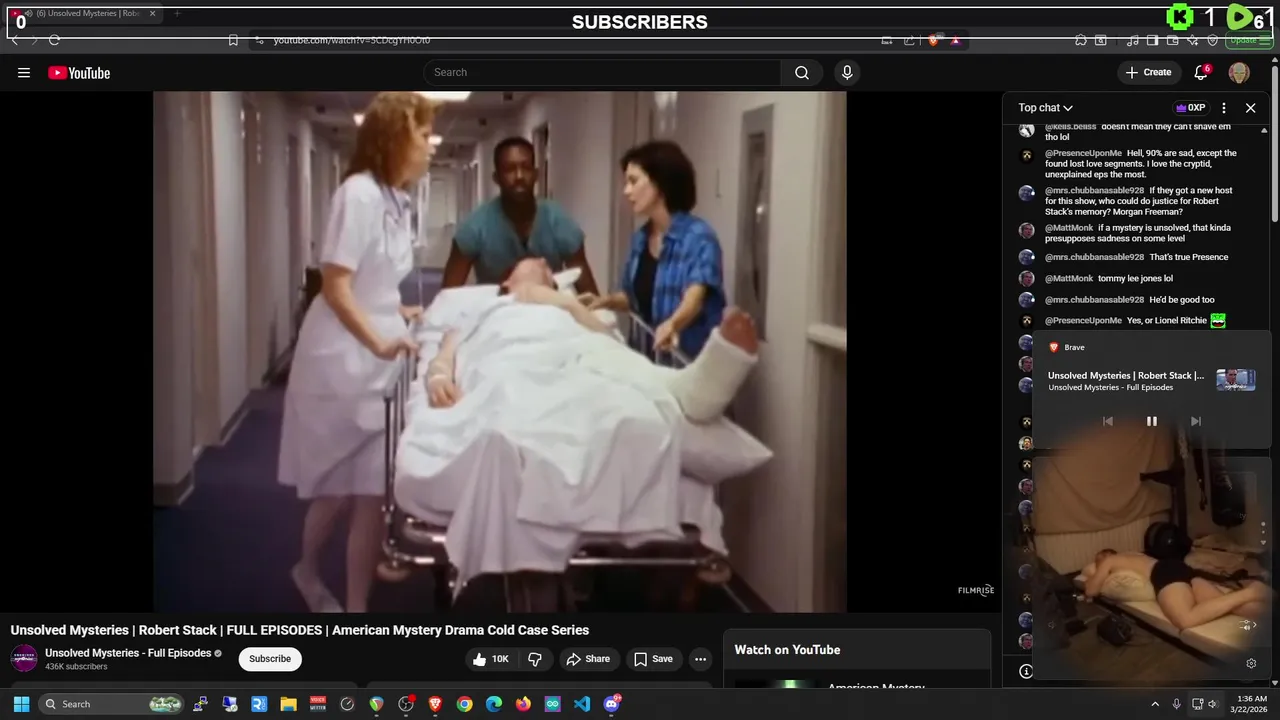Open Microsoft Edge from the taskbar
Viewport: 1280px width, 720px height.
pyautogui.click(x=494, y=704)
